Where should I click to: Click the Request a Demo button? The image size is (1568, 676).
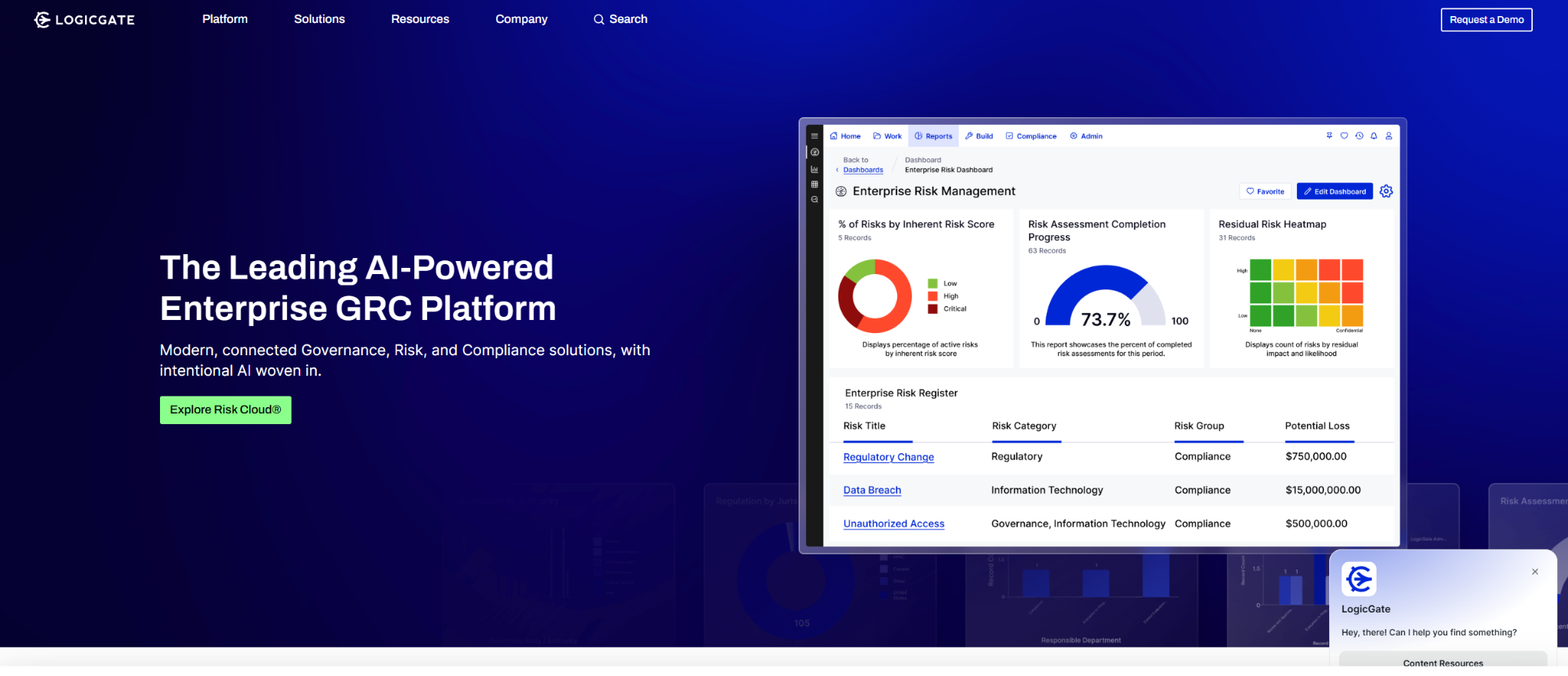1486,20
